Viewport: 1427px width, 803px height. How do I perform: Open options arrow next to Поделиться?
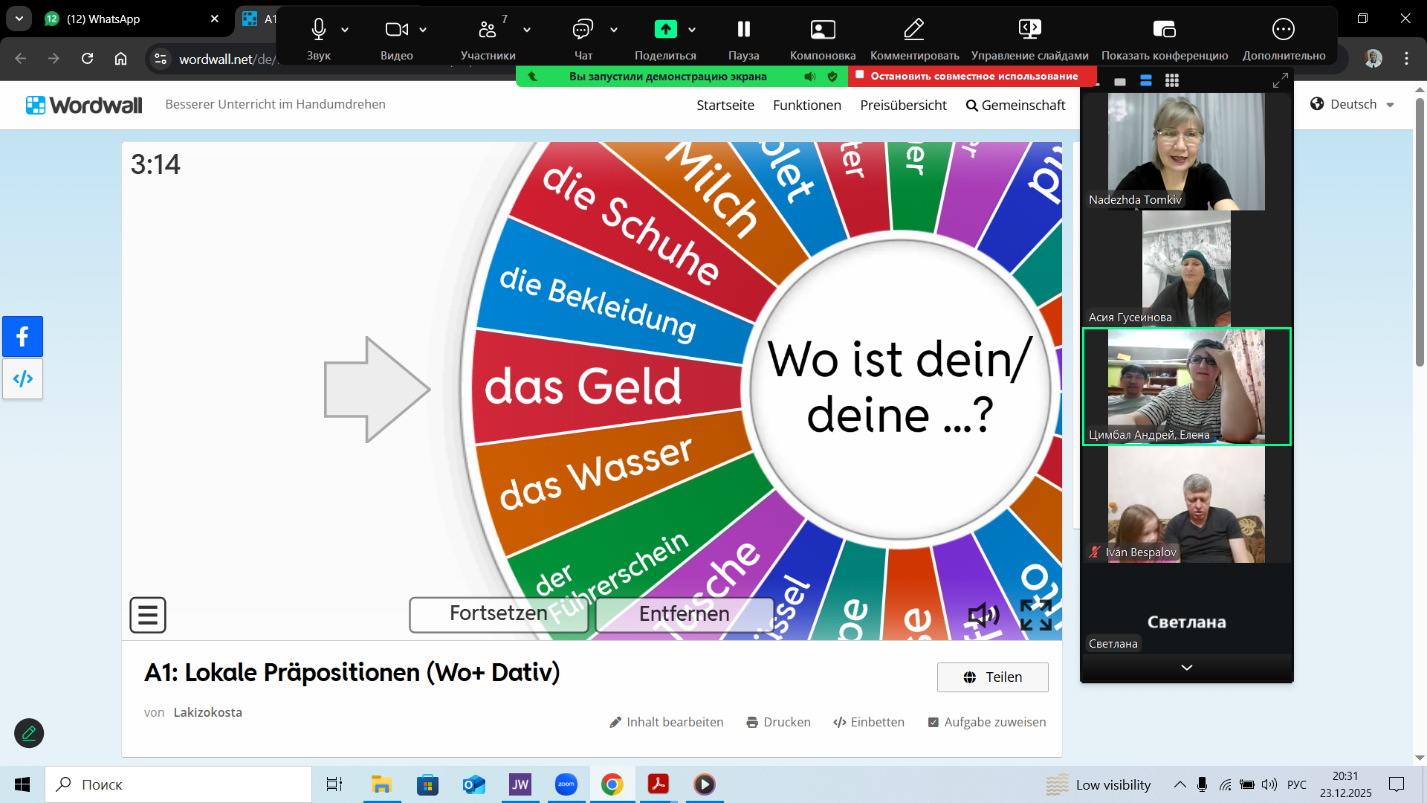pyautogui.click(x=692, y=30)
